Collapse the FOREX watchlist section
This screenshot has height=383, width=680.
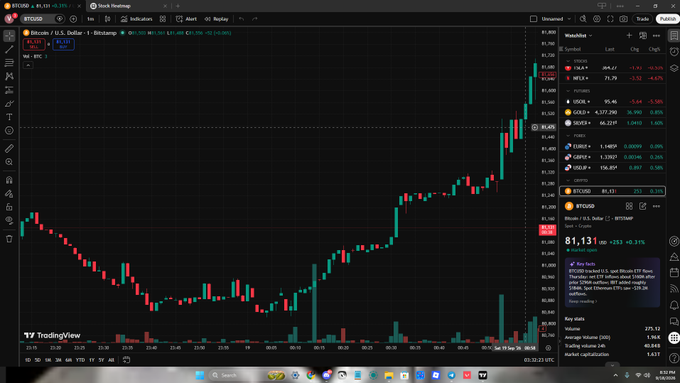(x=568, y=136)
